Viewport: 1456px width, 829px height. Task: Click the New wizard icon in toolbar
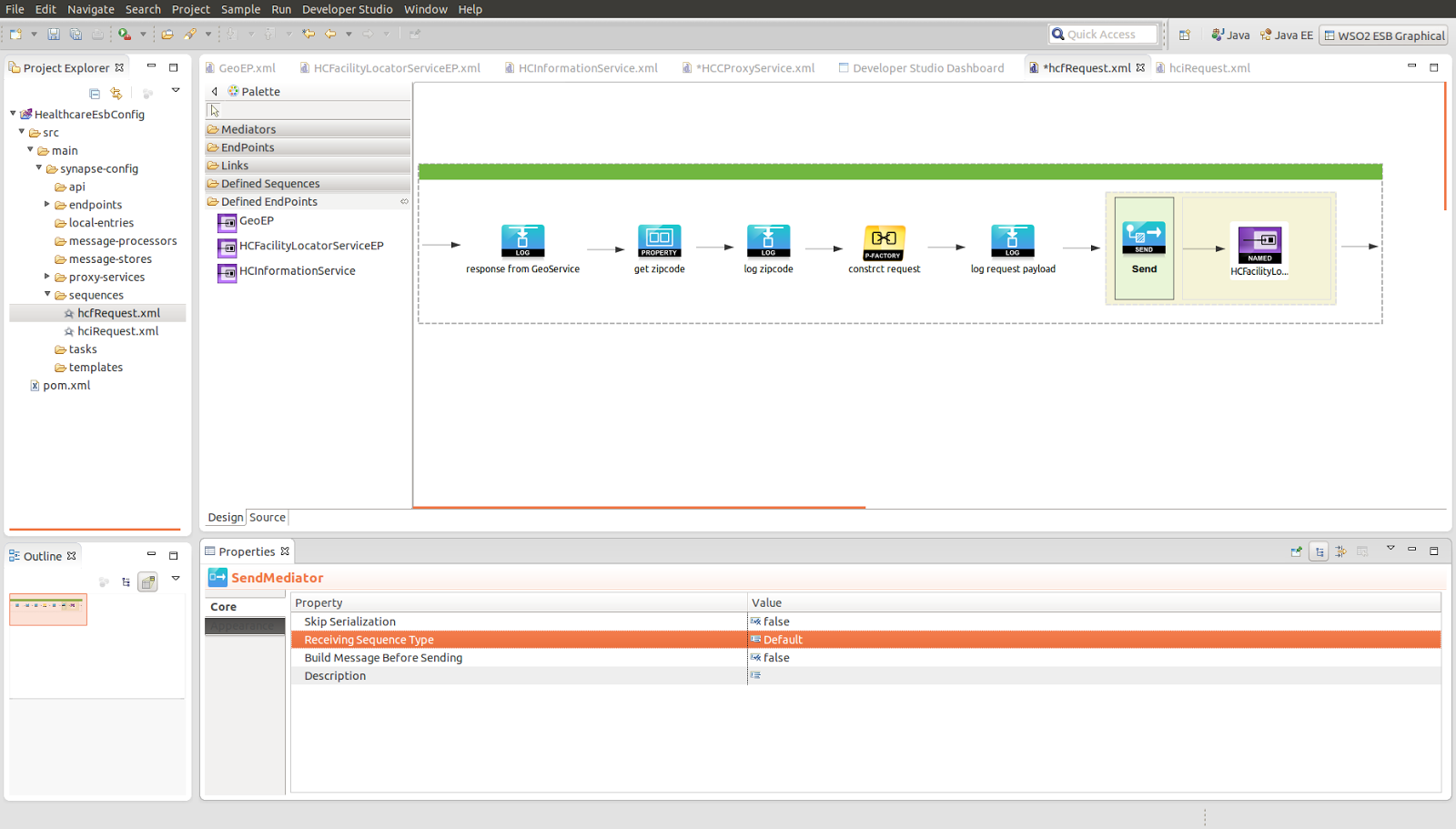click(x=15, y=35)
